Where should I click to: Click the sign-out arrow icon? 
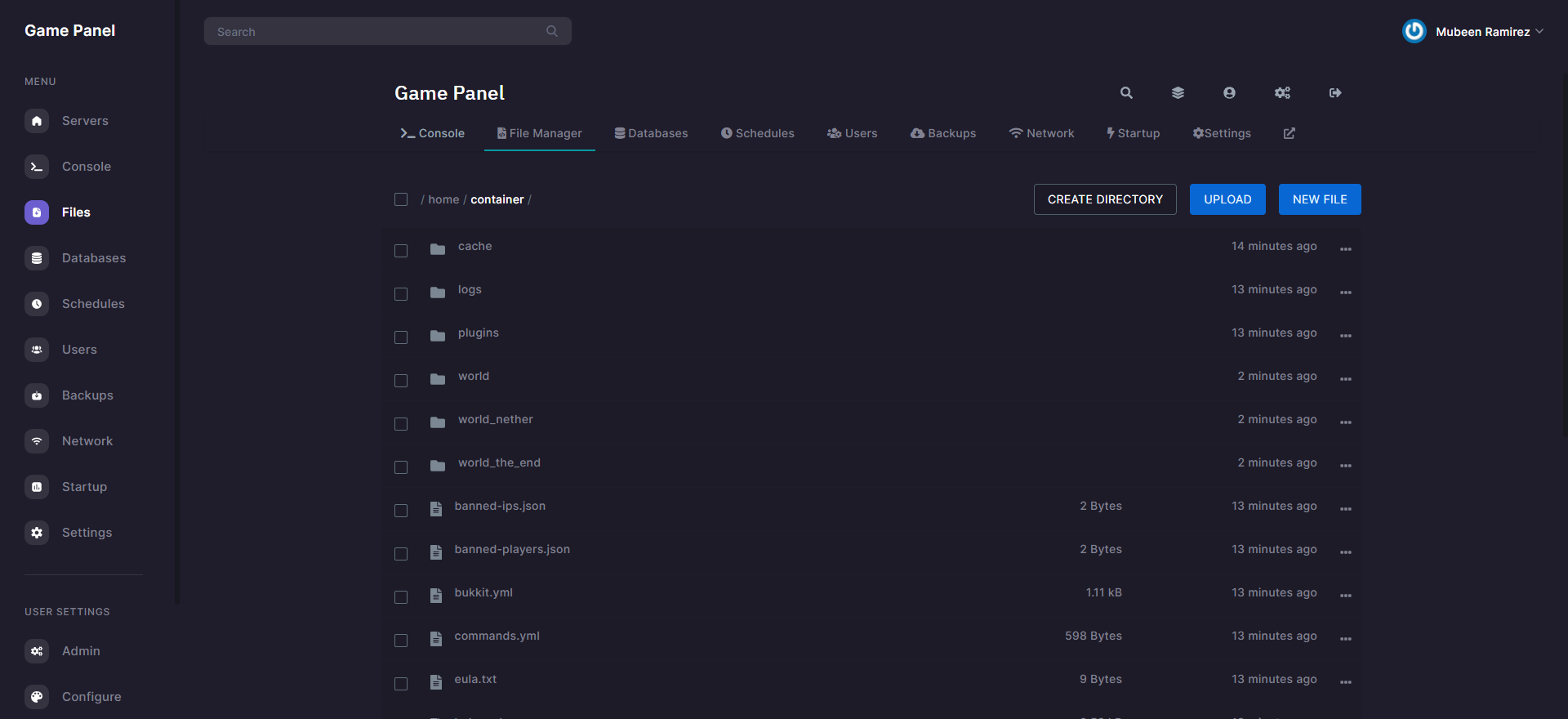[x=1335, y=93]
